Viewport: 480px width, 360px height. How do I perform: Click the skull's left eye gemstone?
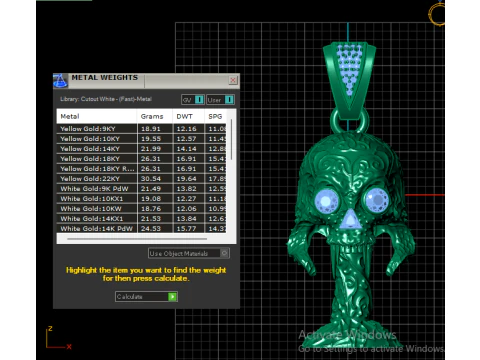[326, 201]
